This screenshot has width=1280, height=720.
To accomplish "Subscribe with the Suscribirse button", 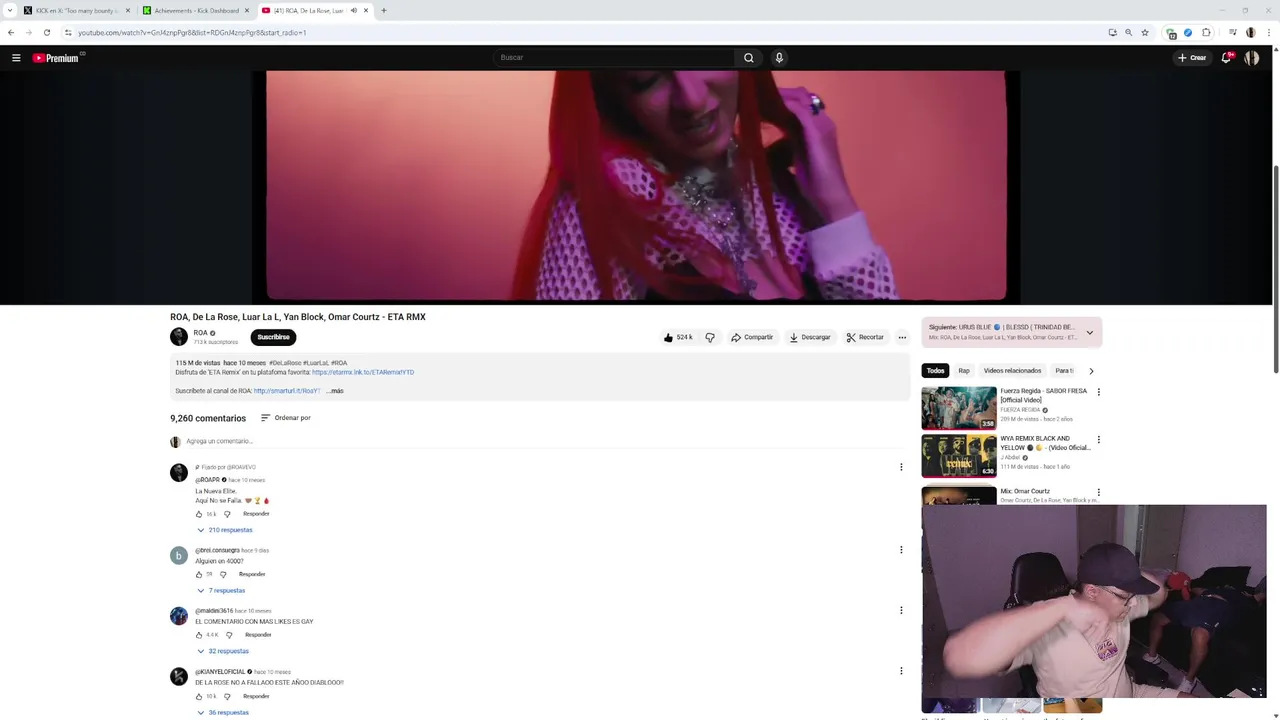I will tap(273, 337).
